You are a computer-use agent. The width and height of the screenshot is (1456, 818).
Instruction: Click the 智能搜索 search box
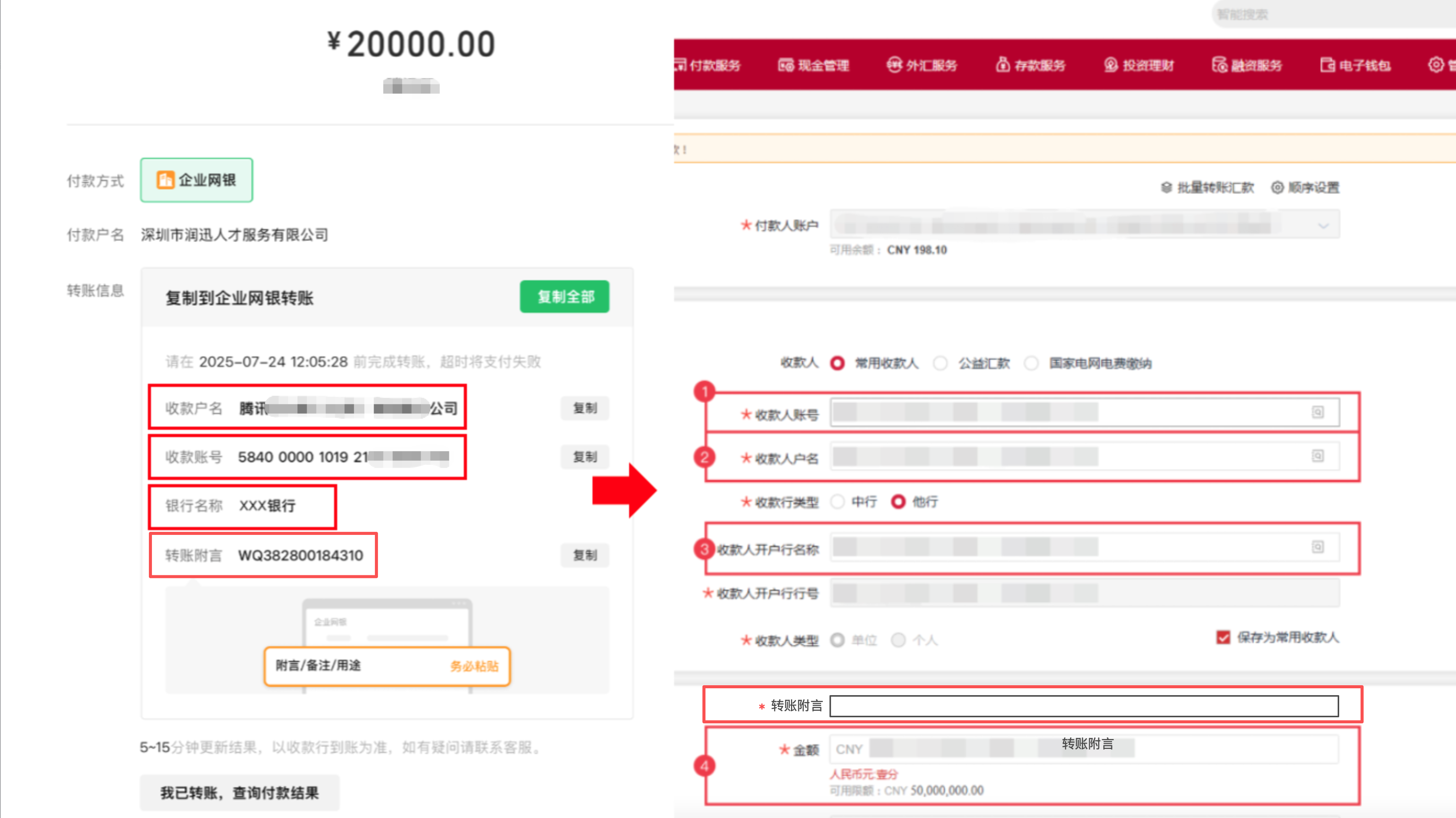click(x=1334, y=14)
